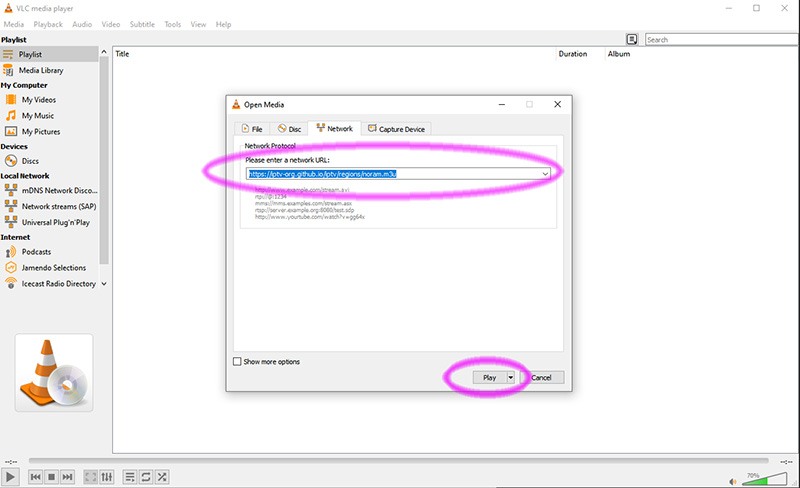Open the Video menu
The width and height of the screenshot is (800, 488).
pos(111,24)
